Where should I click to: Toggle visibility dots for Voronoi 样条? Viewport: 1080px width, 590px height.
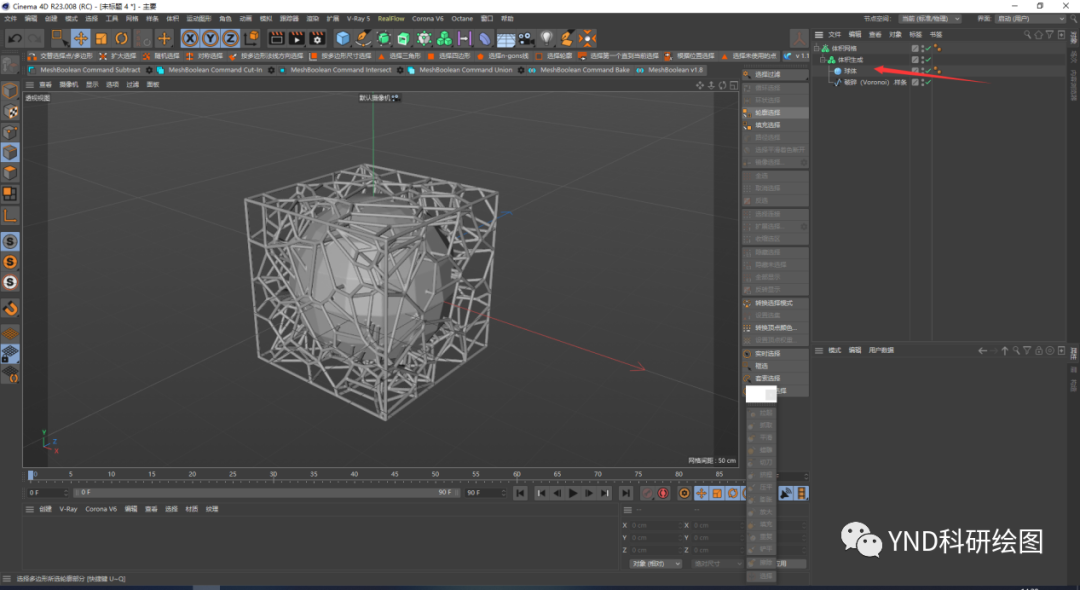coord(923,82)
